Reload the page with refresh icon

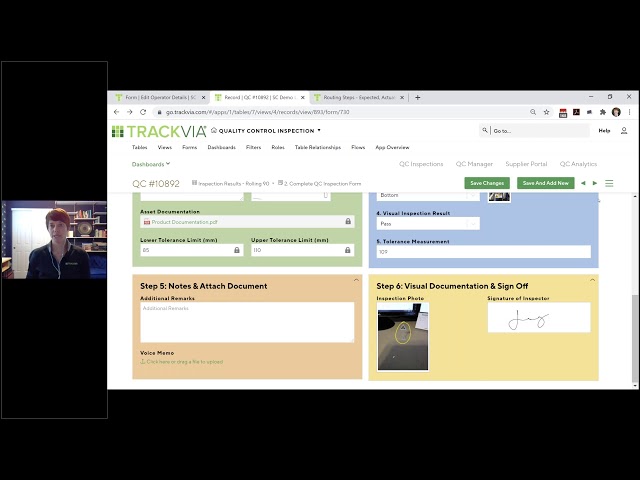click(x=143, y=112)
